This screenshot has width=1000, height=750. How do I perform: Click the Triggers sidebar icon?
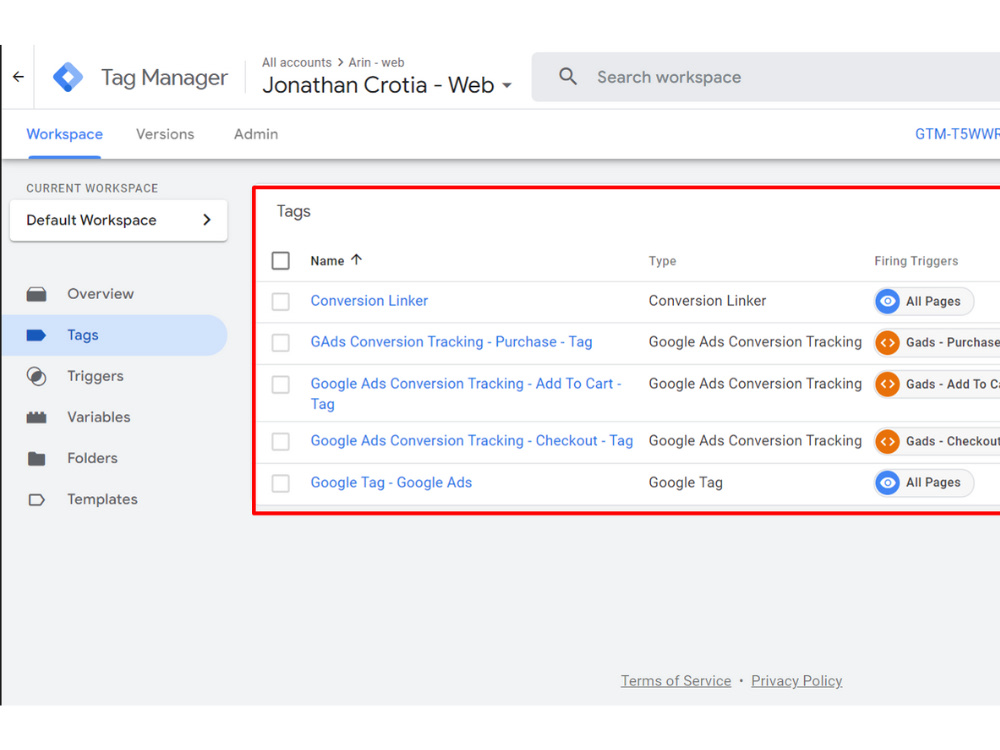36,376
